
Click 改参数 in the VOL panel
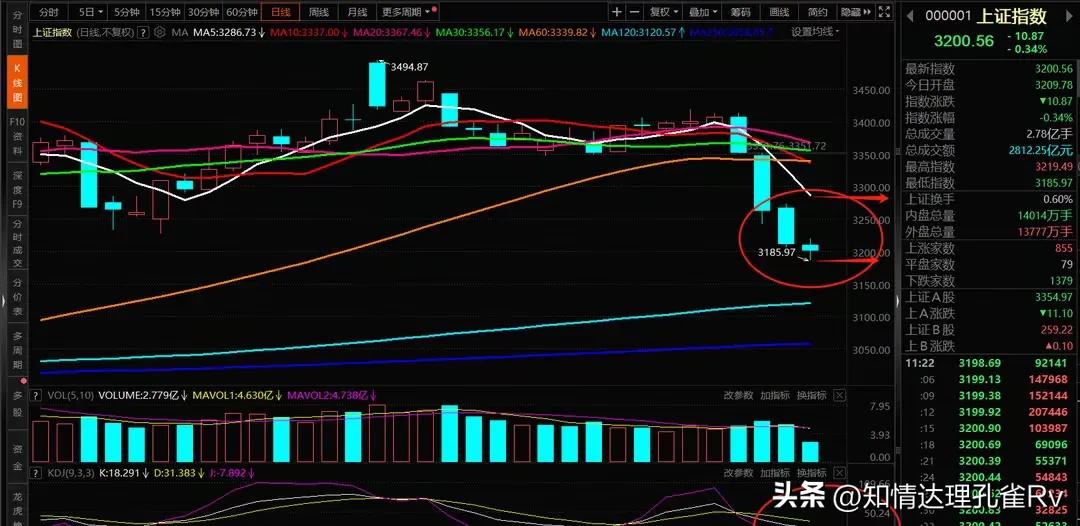[738, 395]
